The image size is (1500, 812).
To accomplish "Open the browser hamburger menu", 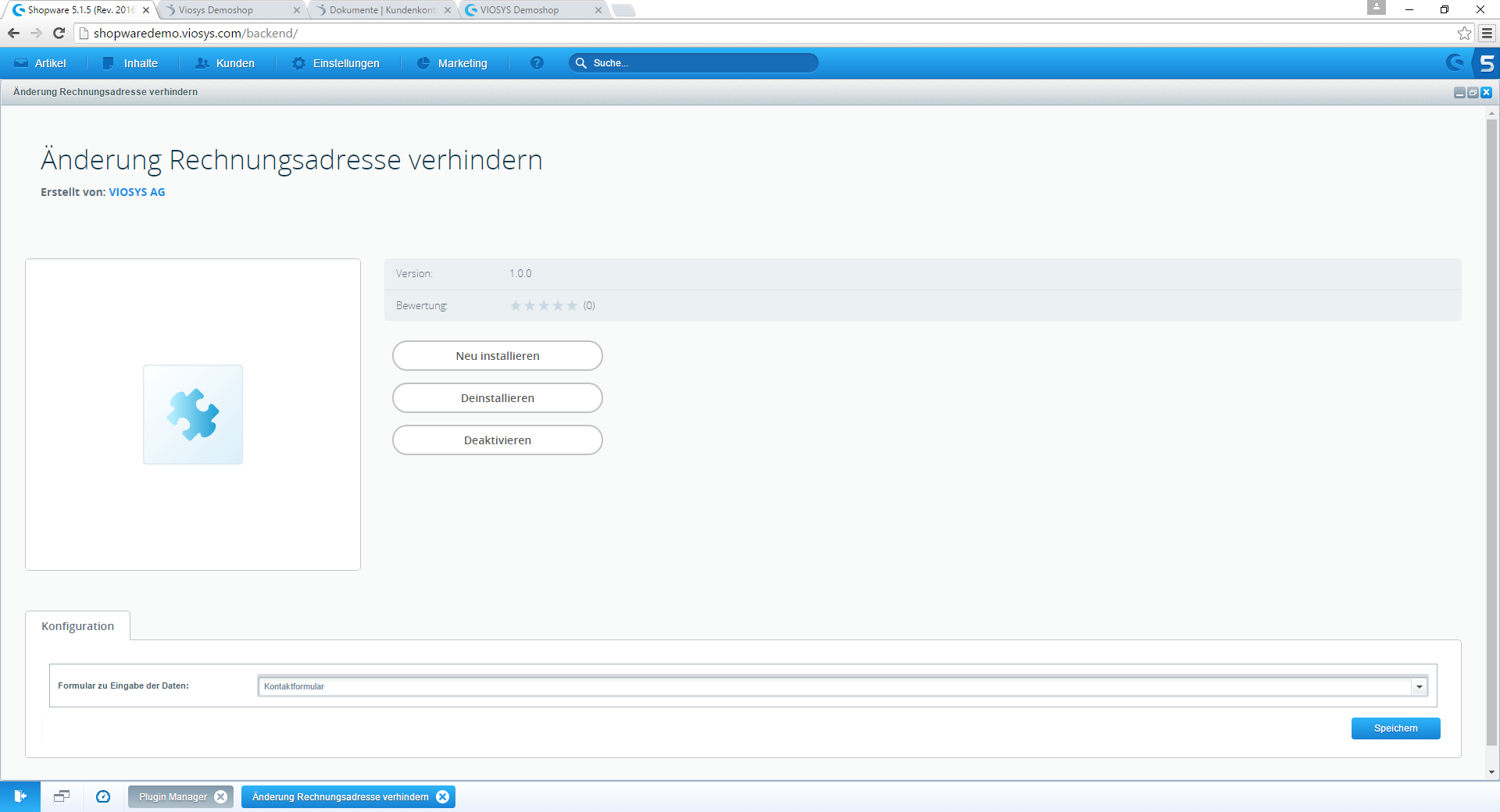I will [1487, 33].
